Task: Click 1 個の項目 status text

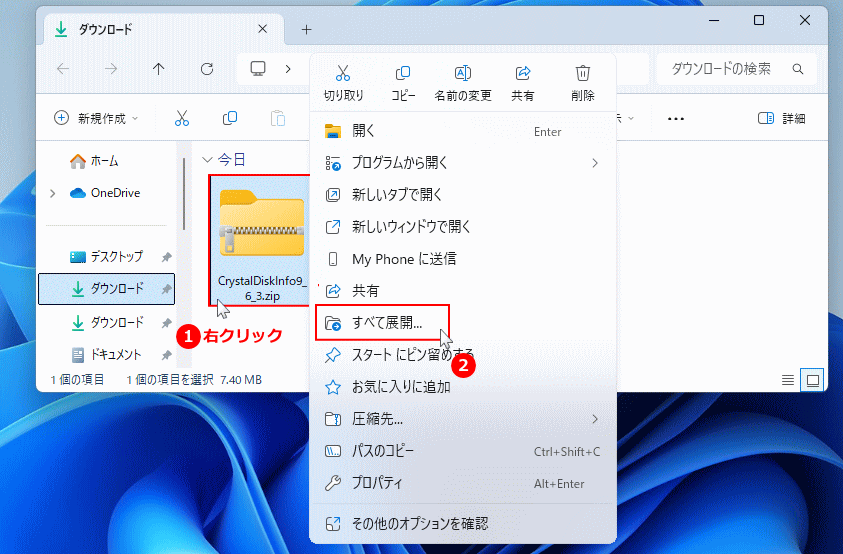Action: 77,380
